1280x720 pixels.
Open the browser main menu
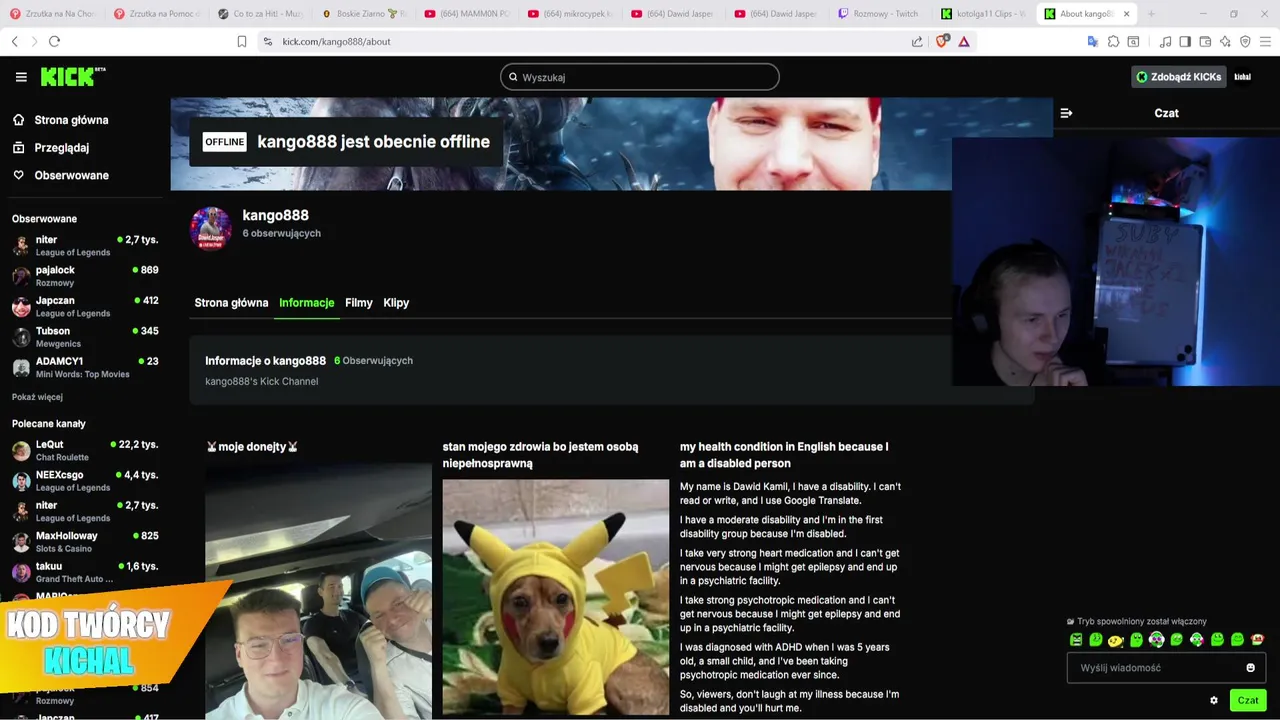coord(1266,41)
